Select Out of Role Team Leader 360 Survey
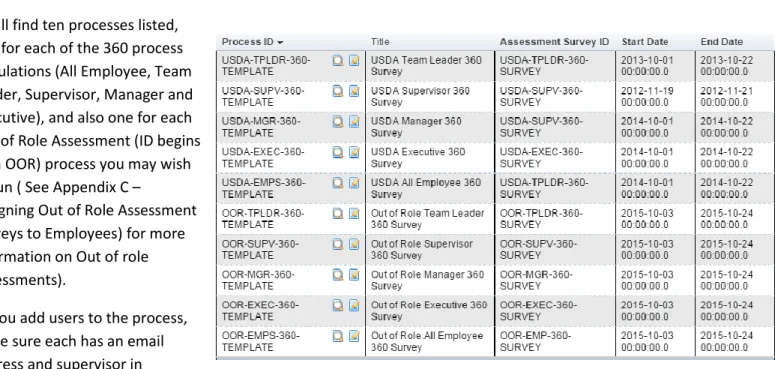Viewport: 775px width, 369px height. [428, 219]
